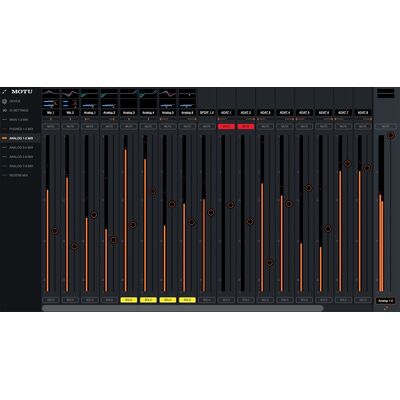Open the Analog 6 dynamics graph thumbnail
This screenshot has height=400, width=400.
point(187,103)
